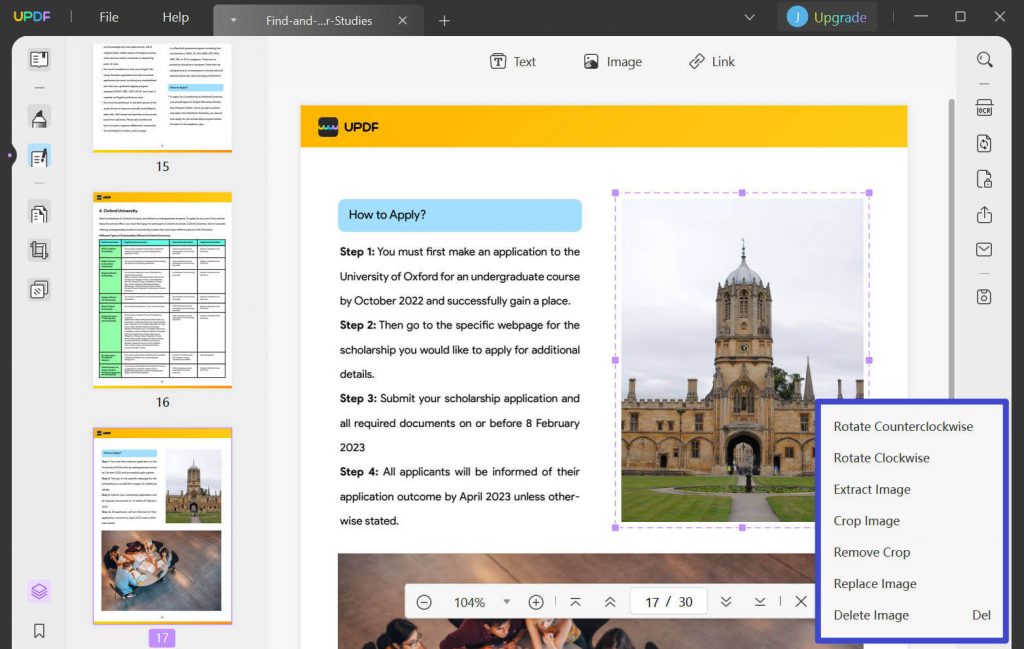1024x649 pixels.
Task: Open the Organize Pages tool
Action: pyautogui.click(x=38, y=213)
